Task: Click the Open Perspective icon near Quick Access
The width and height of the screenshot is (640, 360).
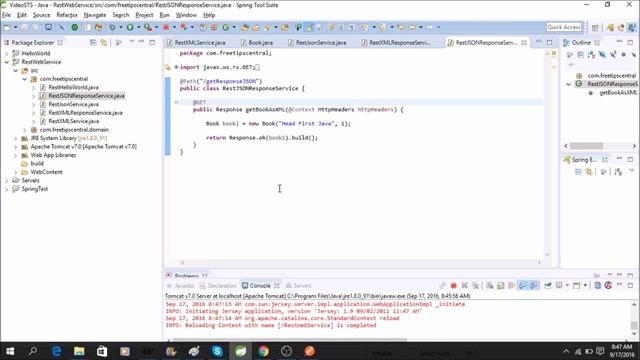Action: click(595, 27)
